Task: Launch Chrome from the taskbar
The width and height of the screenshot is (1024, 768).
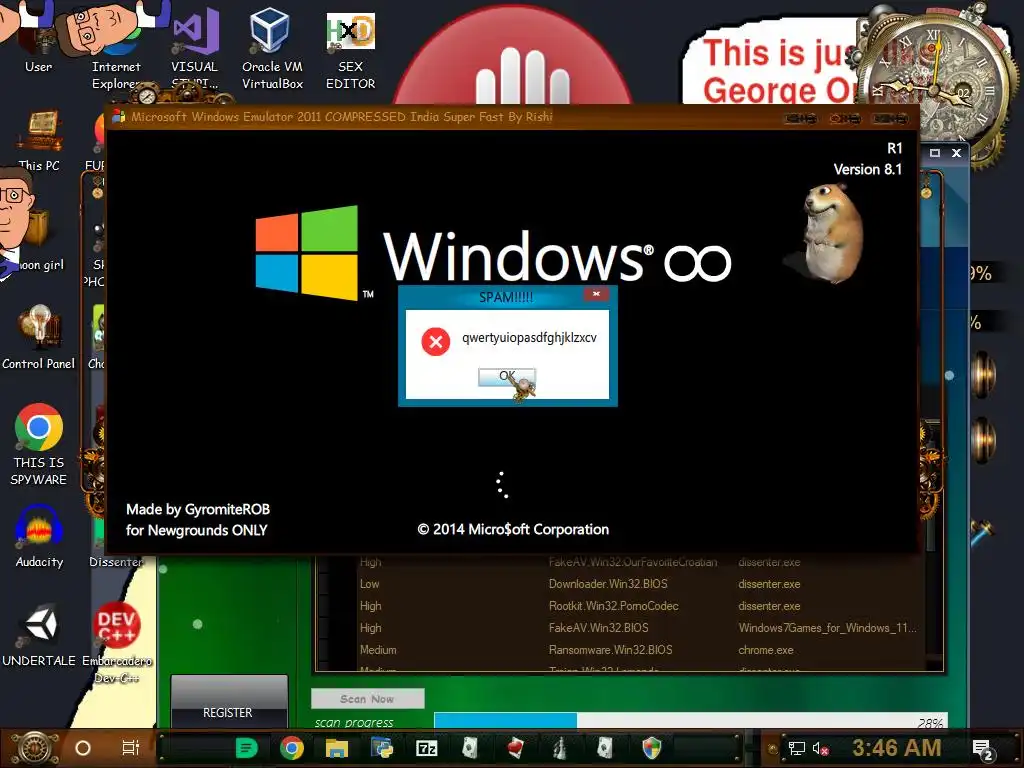Action: [x=292, y=748]
